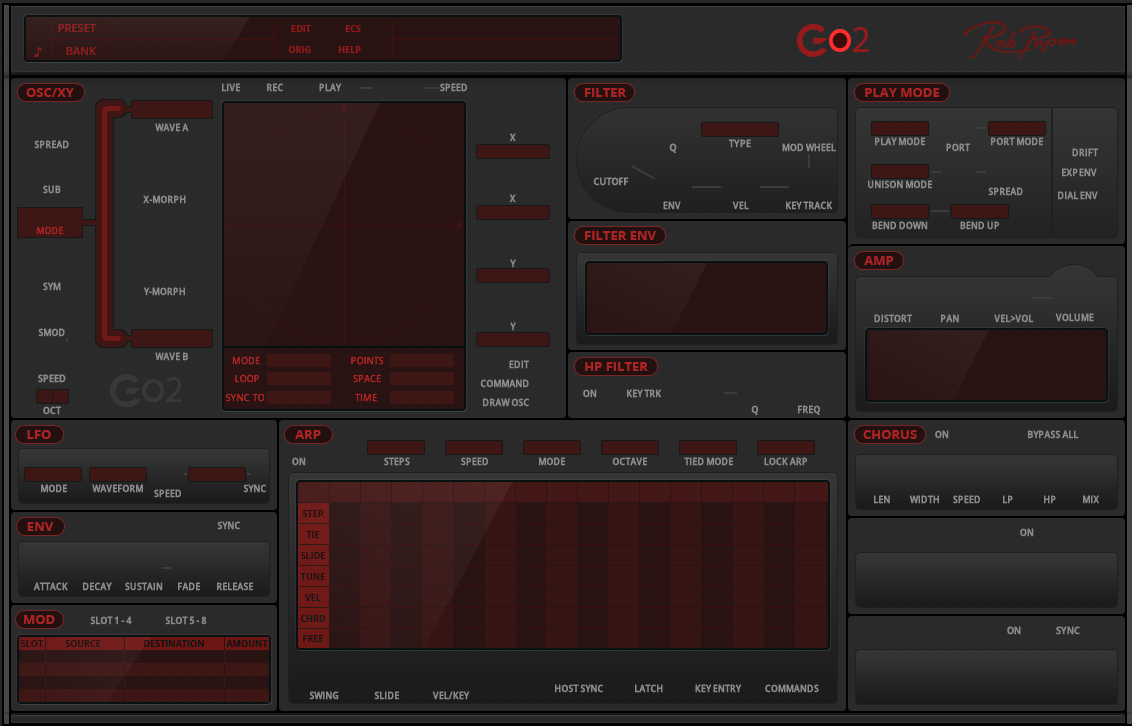Screen dimensions: 1132x726
Task: Open the UNISON MODE selector
Action: [x=900, y=171]
